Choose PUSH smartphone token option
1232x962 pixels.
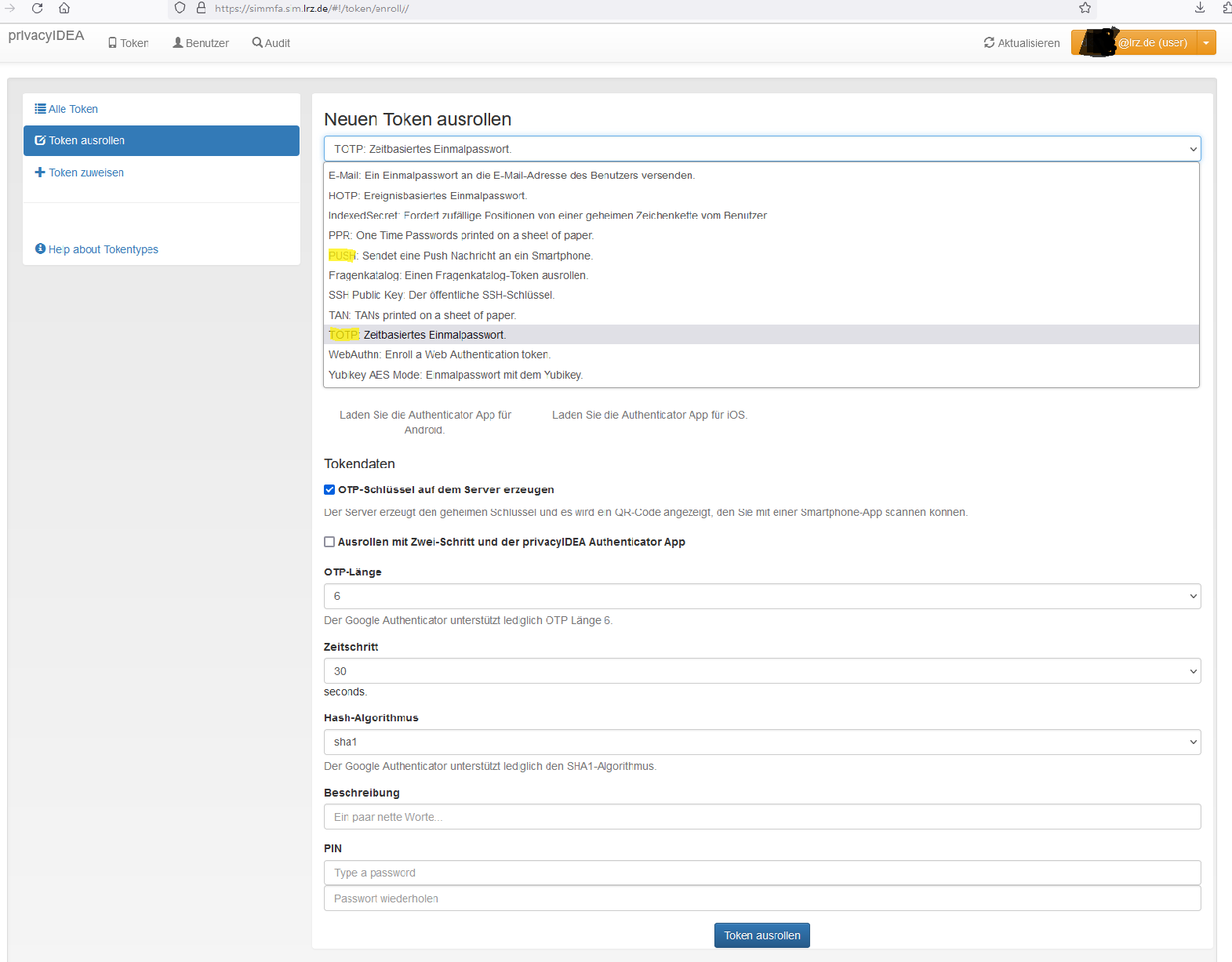point(761,256)
